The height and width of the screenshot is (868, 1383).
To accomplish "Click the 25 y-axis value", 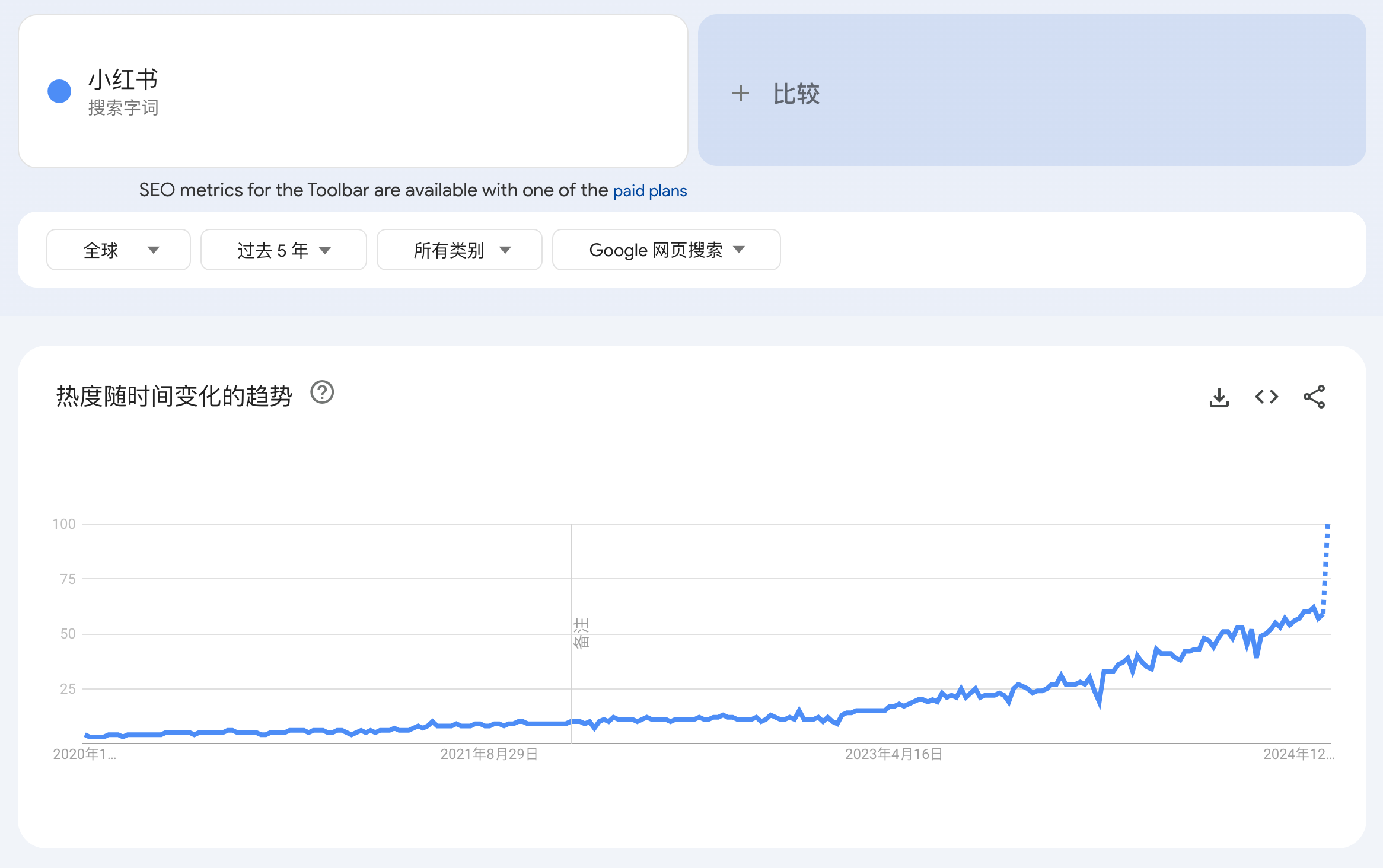I will click(x=68, y=689).
